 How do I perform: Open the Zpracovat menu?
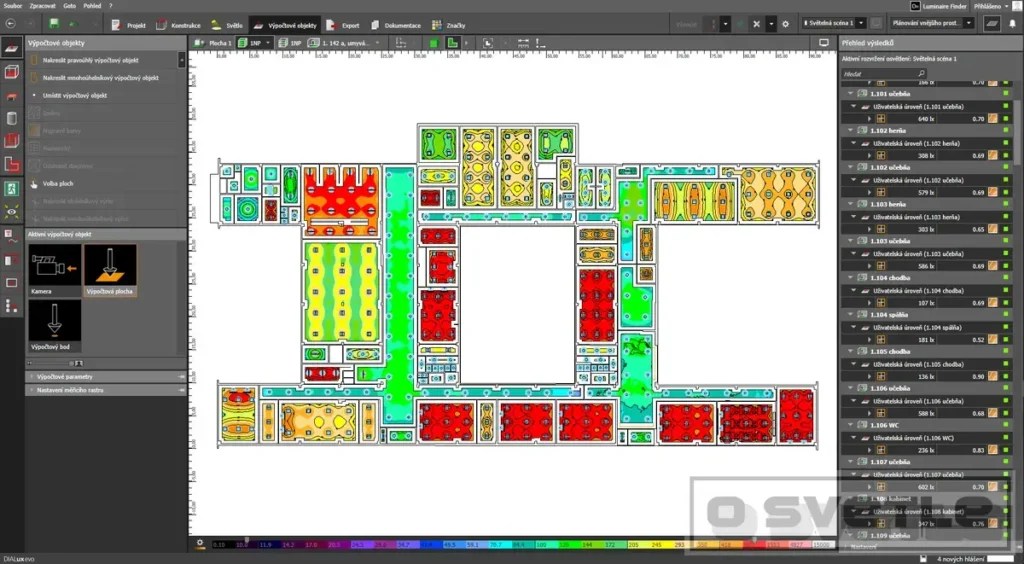(42, 5)
